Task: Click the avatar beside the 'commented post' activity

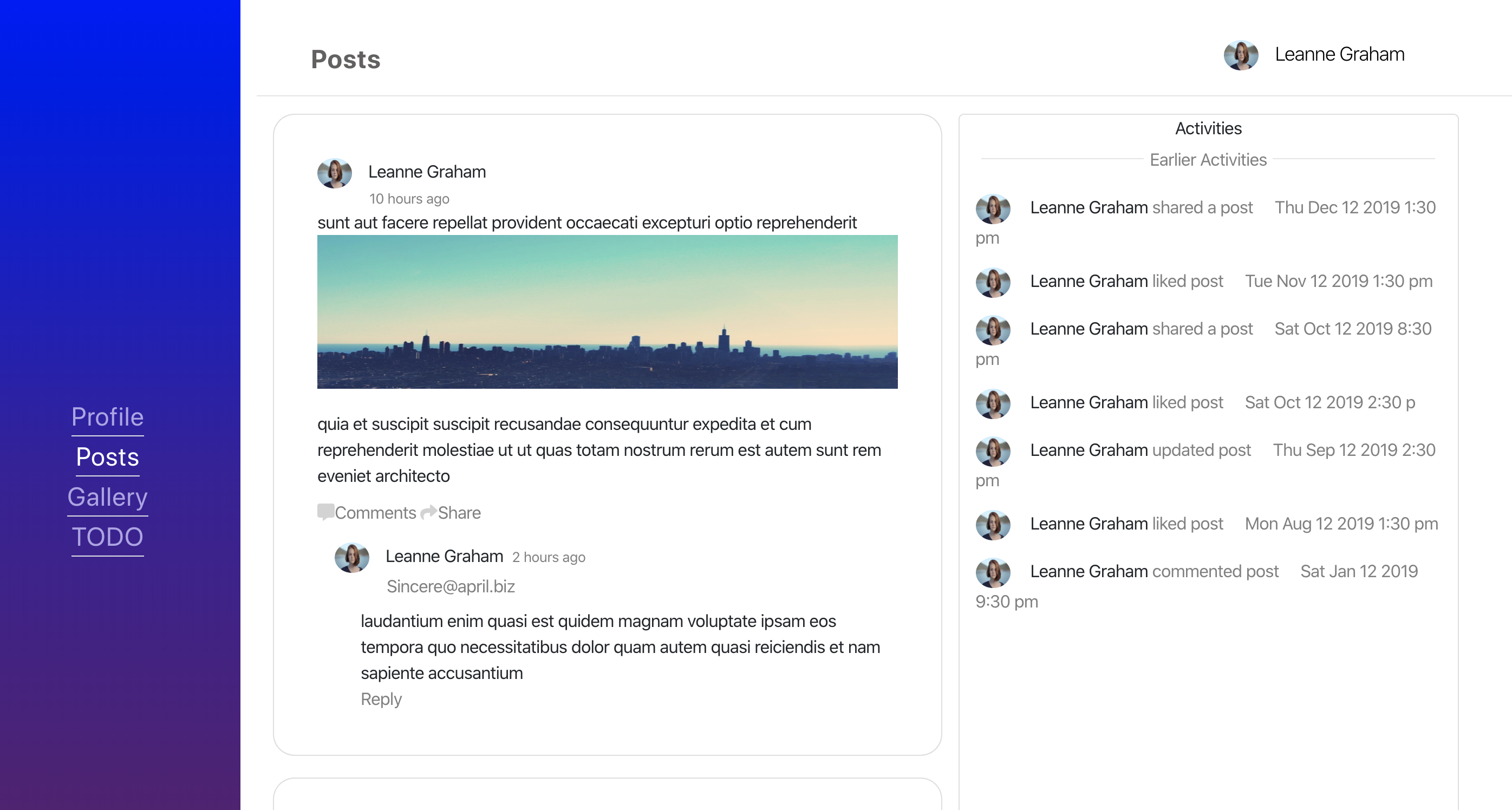Action: click(993, 573)
